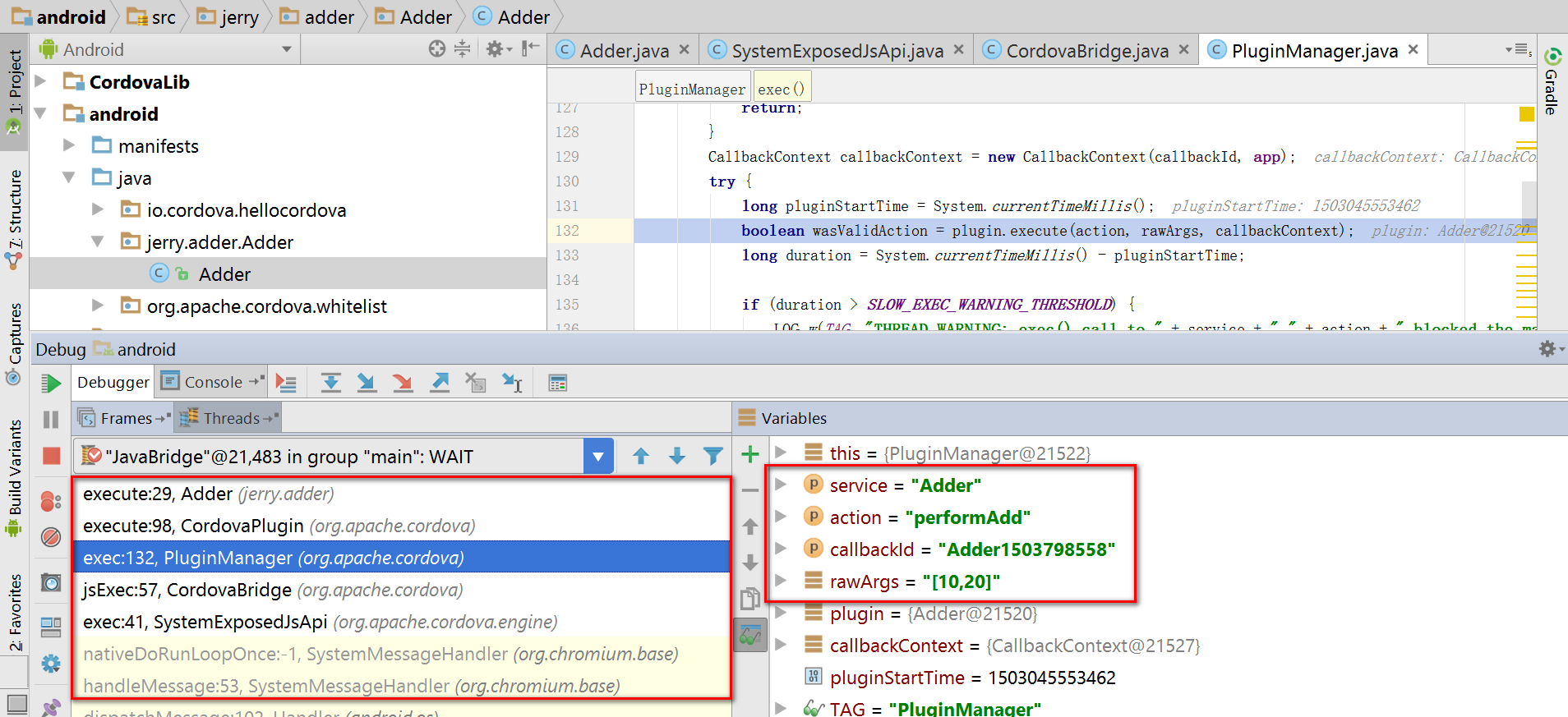The image size is (1568, 717).
Task: Drop the current frame
Action: click(476, 383)
